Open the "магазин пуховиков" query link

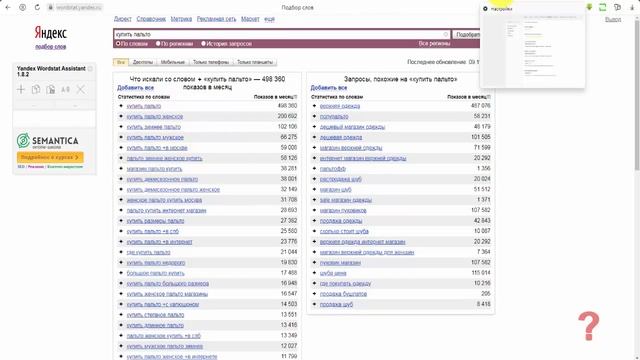click(x=343, y=211)
